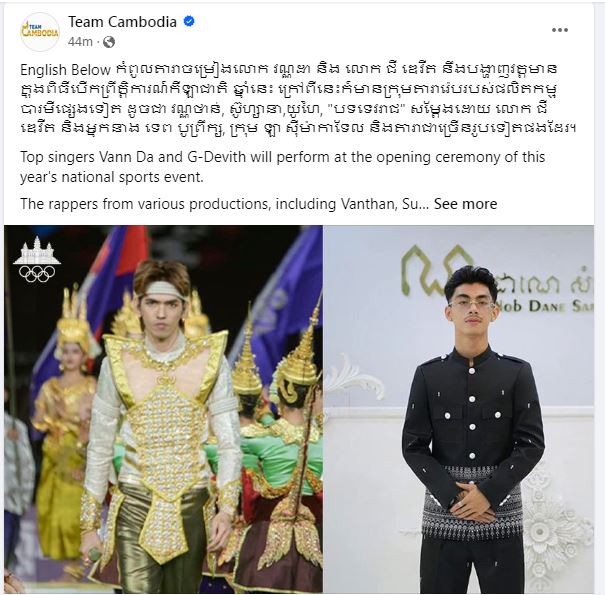Click the Team Cambodia profile avatar

40,32
